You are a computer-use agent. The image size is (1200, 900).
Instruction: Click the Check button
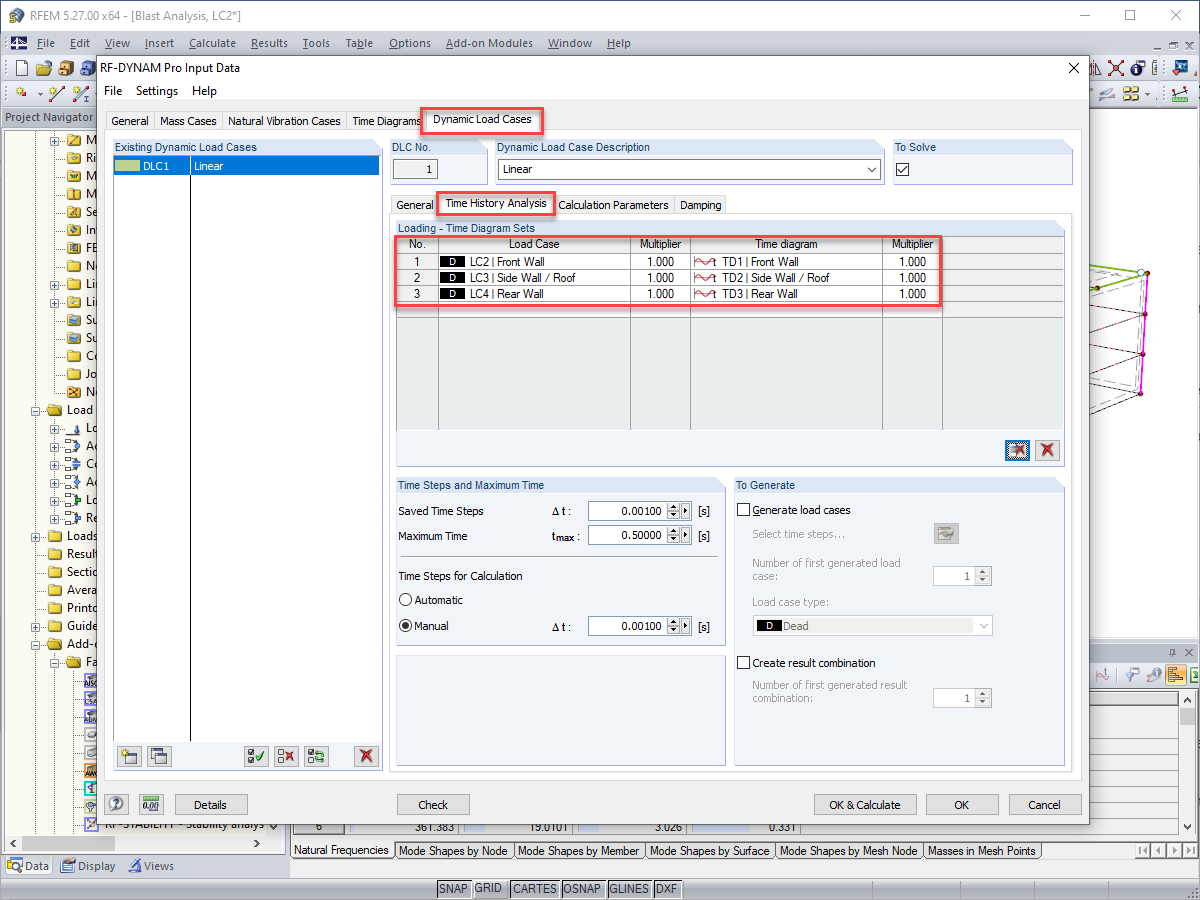(433, 805)
